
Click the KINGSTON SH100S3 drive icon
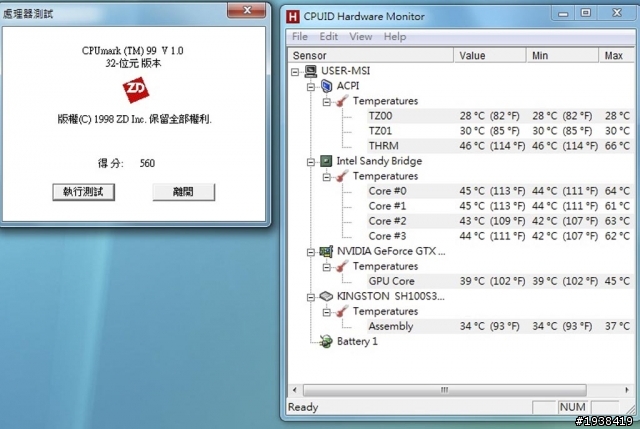(x=326, y=296)
